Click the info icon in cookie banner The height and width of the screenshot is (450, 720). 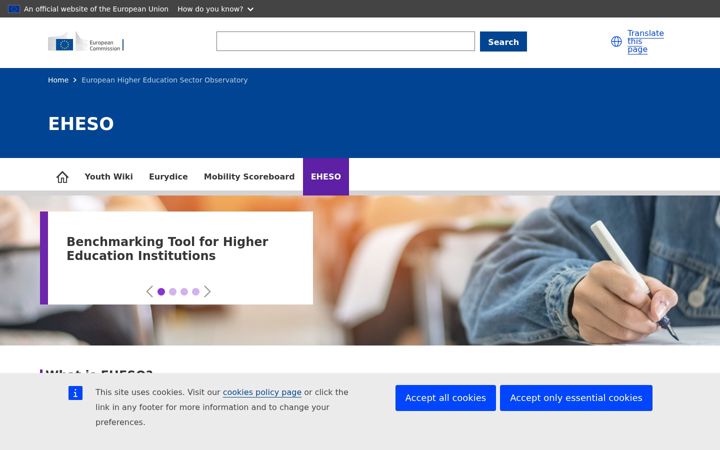75,393
